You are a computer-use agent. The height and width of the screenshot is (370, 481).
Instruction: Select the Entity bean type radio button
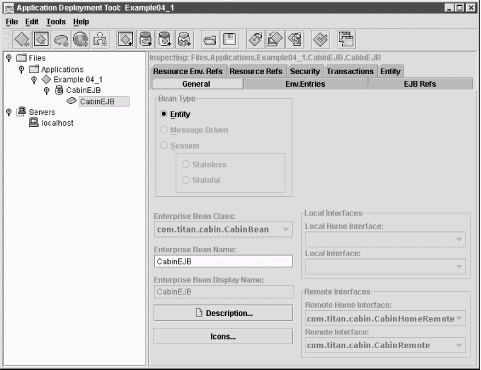[164, 114]
